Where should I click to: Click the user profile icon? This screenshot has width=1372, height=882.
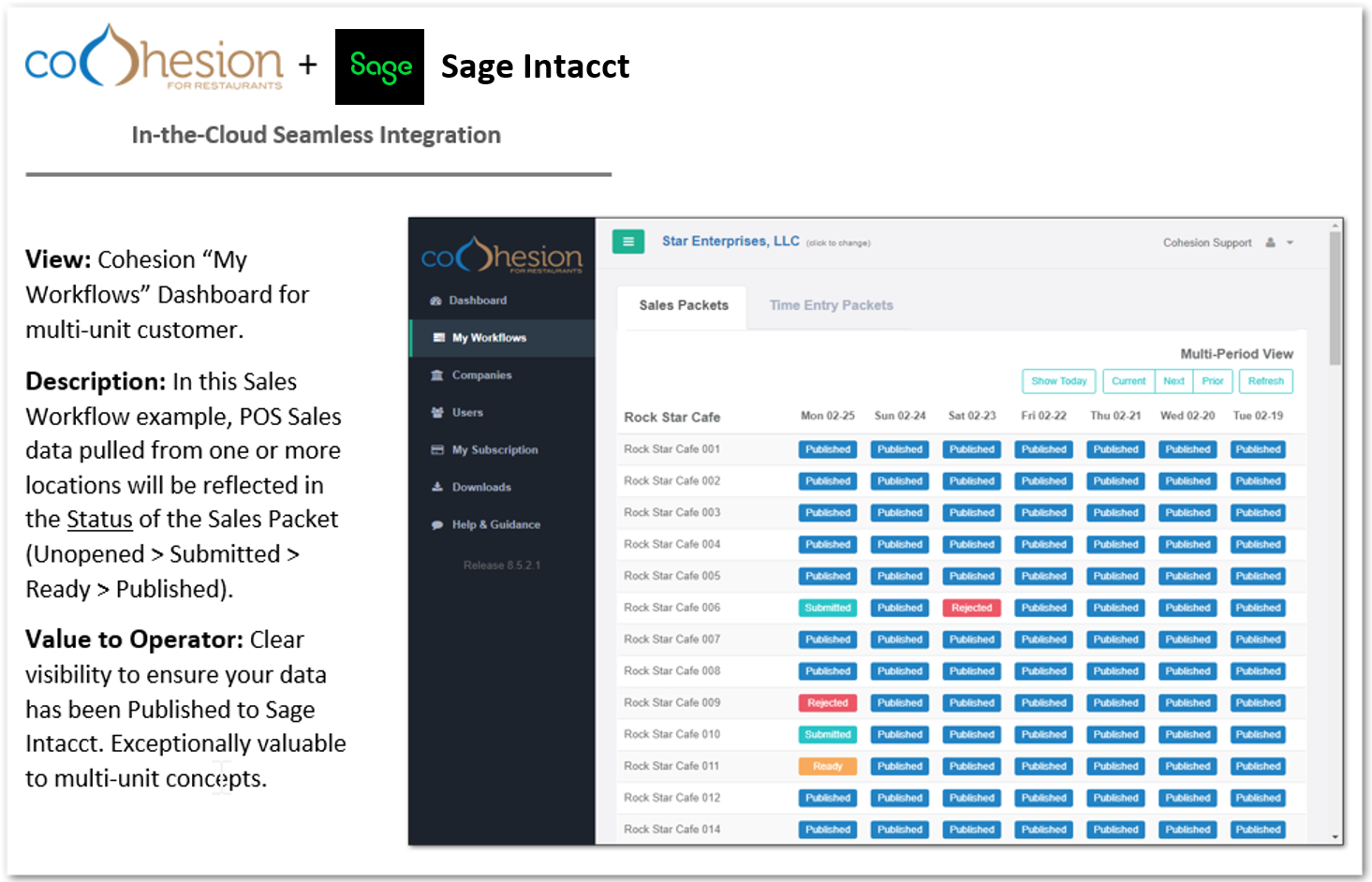pyautogui.click(x=1270, y=243)
